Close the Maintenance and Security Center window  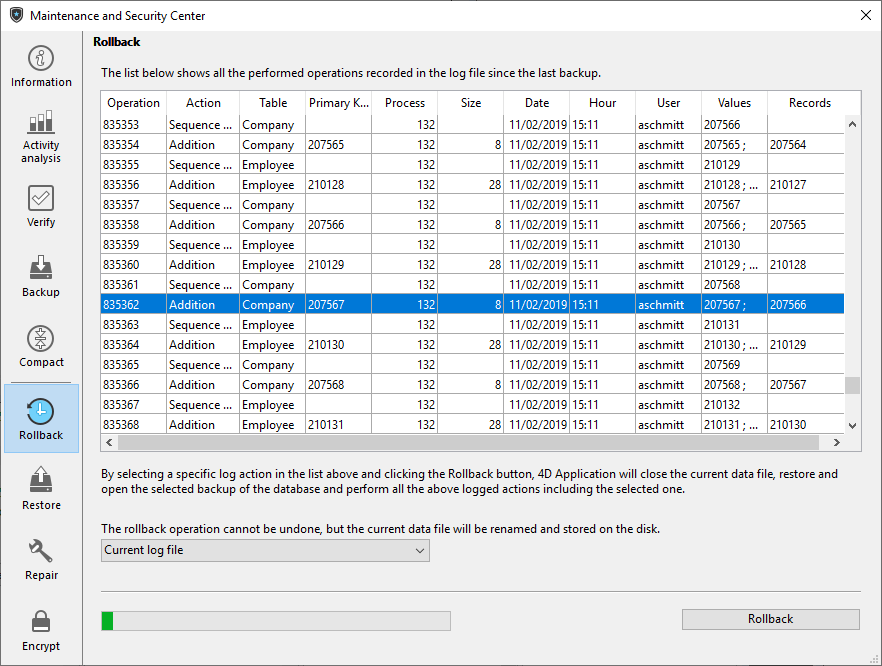[865, 15]
